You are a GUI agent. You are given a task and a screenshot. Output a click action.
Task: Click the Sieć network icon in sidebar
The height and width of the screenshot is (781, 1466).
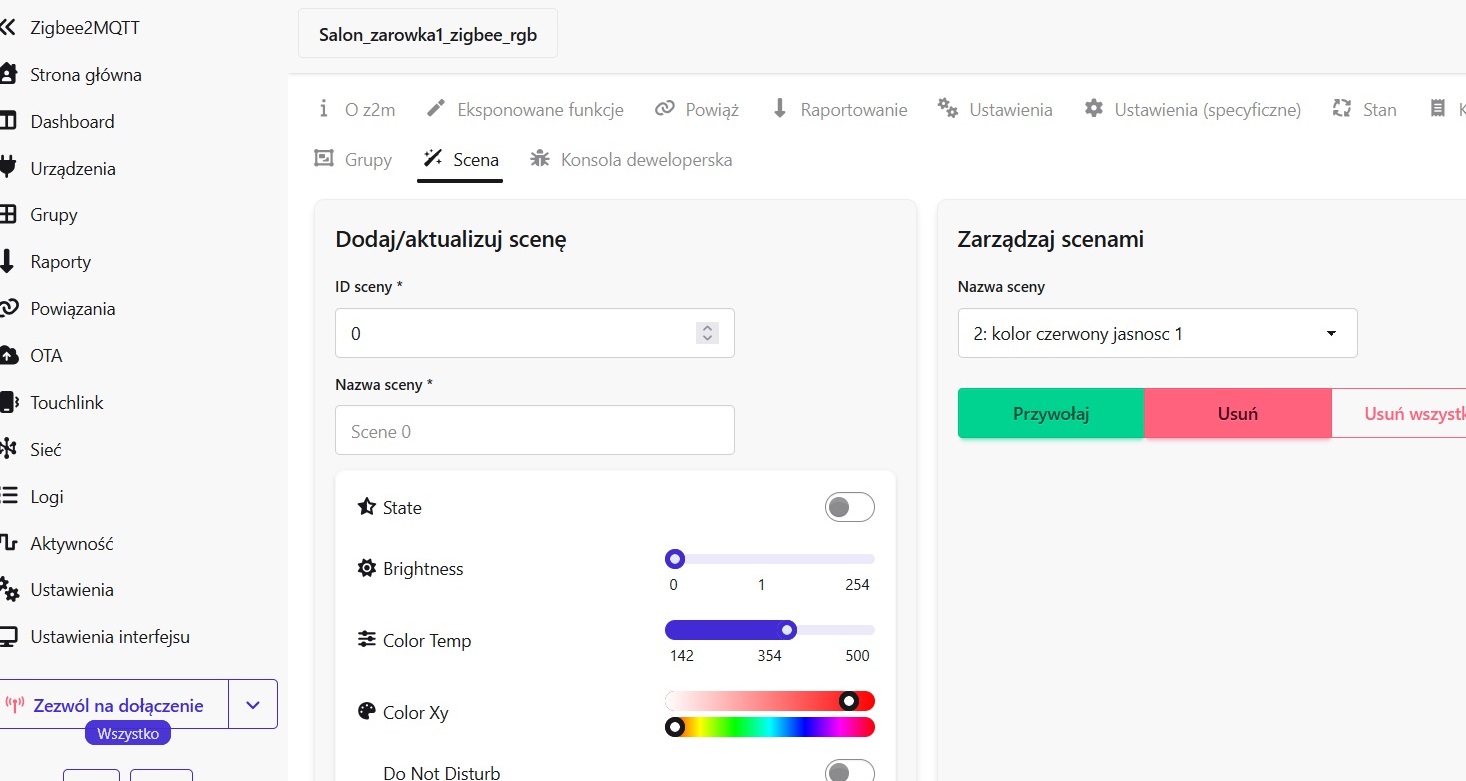tap(8, 450)
